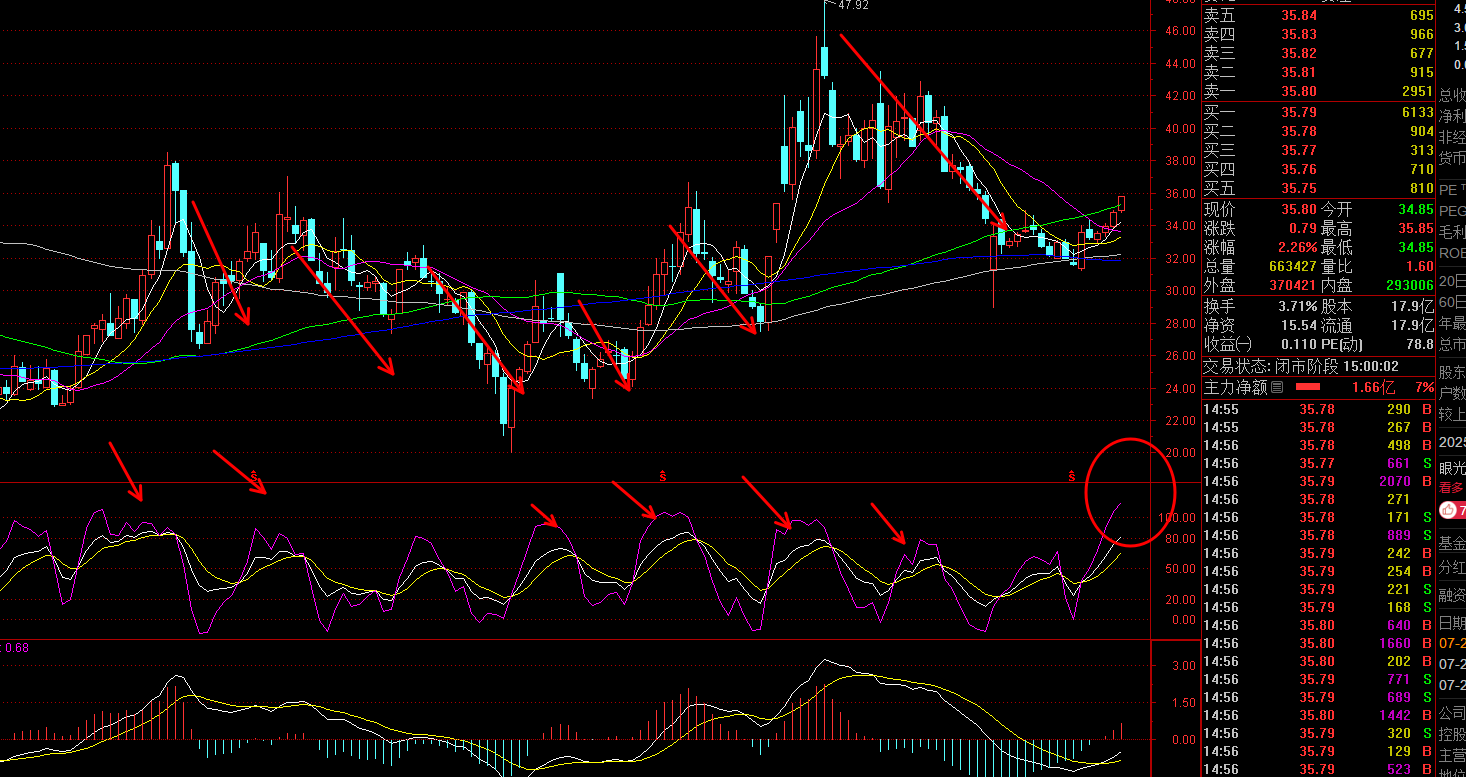1466x777 pixels.
Task: Click the 量比 value 1.60
Action: tap(1420, 267)
